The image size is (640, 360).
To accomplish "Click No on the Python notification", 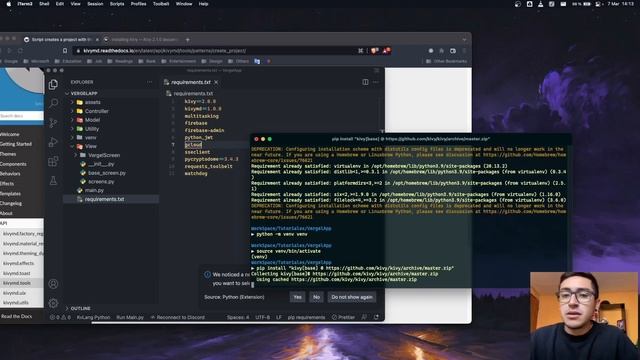I will click(x=316, y=297).
